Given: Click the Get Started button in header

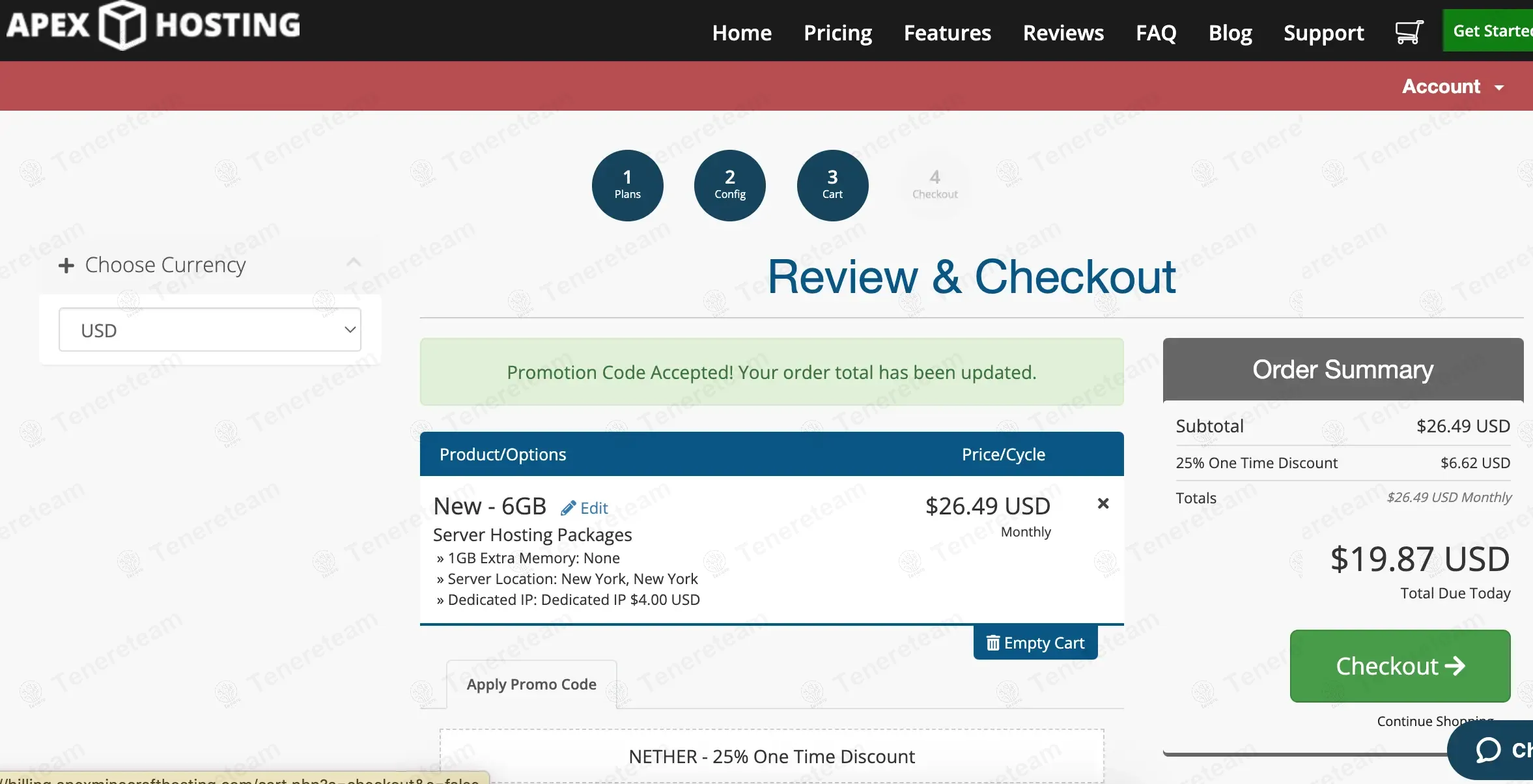Looking at the screenshot, I should (x=1491, y=31).
